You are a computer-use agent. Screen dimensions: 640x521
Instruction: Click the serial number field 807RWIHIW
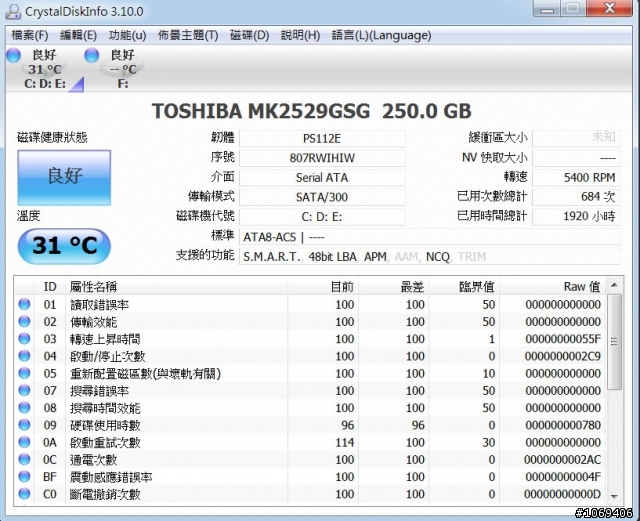[x=322, y=158]
